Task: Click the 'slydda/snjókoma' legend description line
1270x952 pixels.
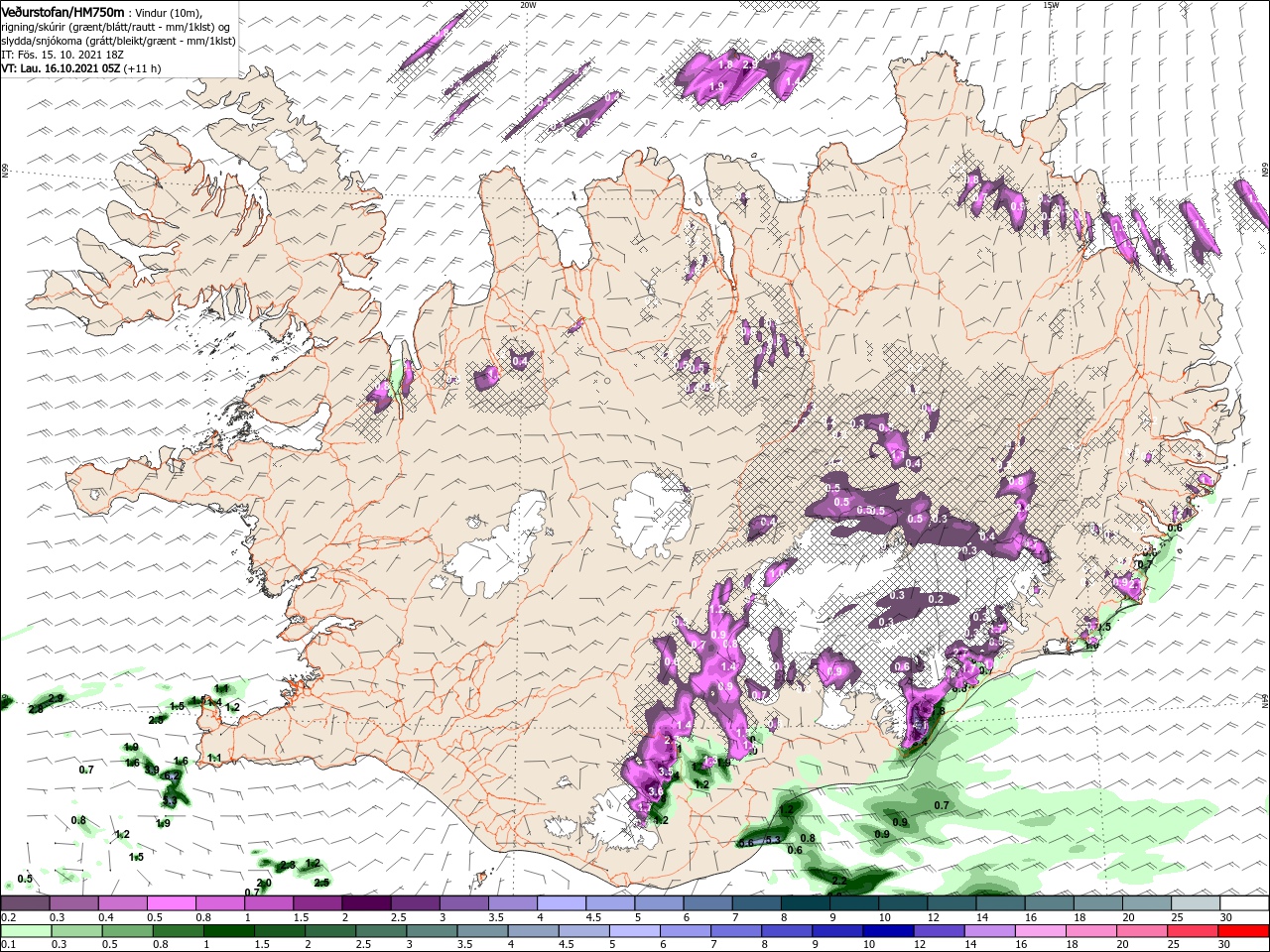Action: [118, 41]
